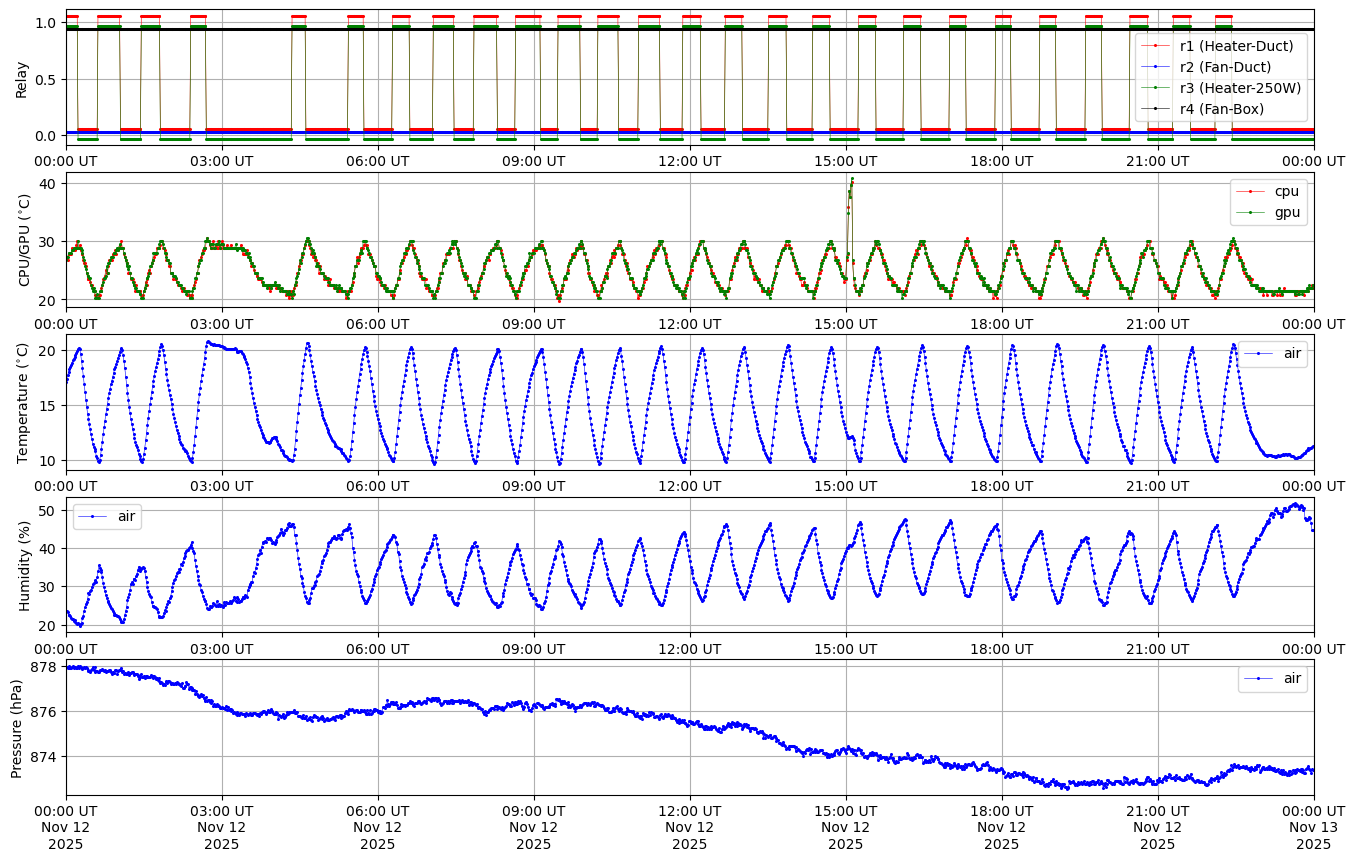Click the CPU/GPU (°C) y-axis label
Viewport: 1355px width, 861px height.
tap(21, 240)
